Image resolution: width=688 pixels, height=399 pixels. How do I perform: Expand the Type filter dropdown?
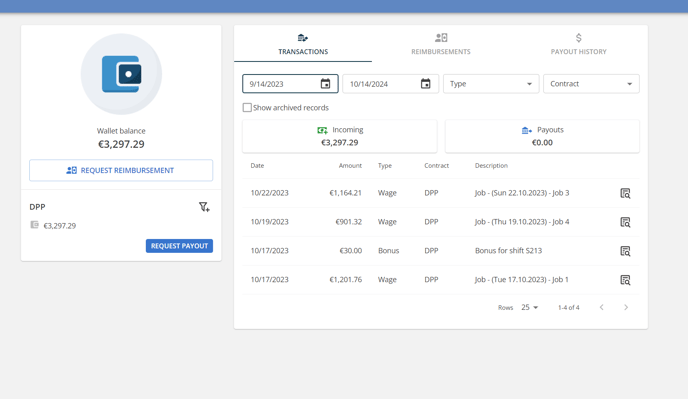point(491,84)
